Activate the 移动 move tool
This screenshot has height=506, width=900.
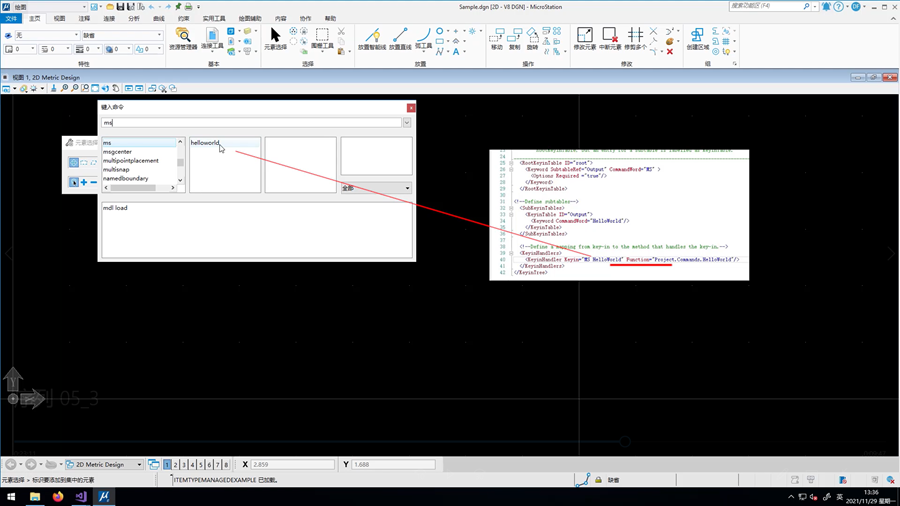(496, 38)
